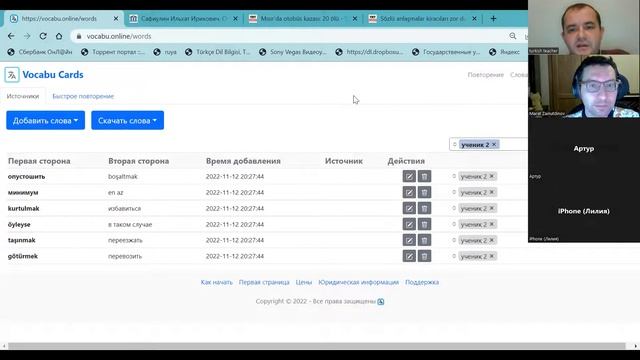The image size is (640, 360).
Task: Click the Время добавления column header
Action: tap(243, 161)
